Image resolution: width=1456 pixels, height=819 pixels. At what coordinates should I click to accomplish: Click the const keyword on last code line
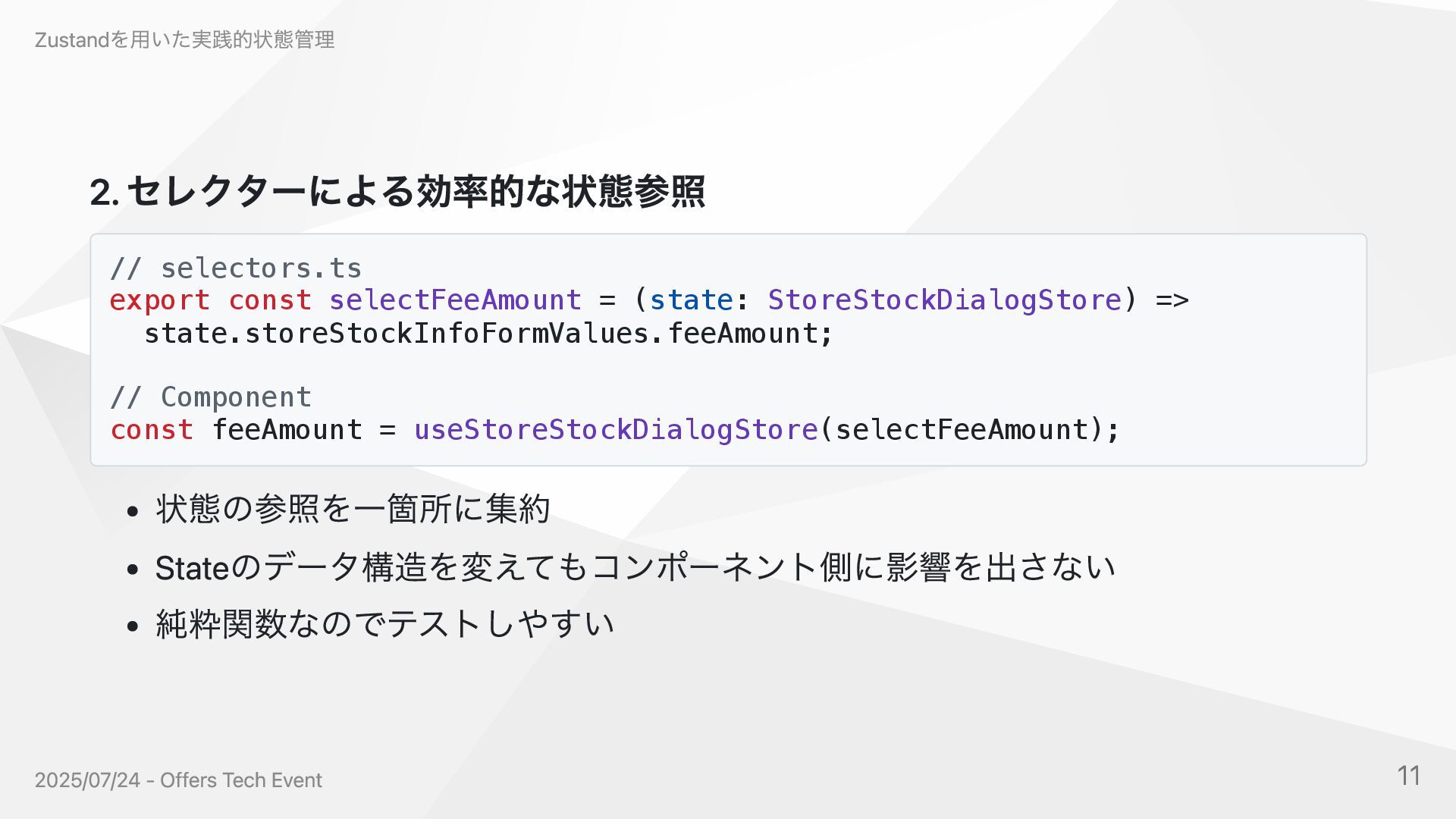coord(152,430)
